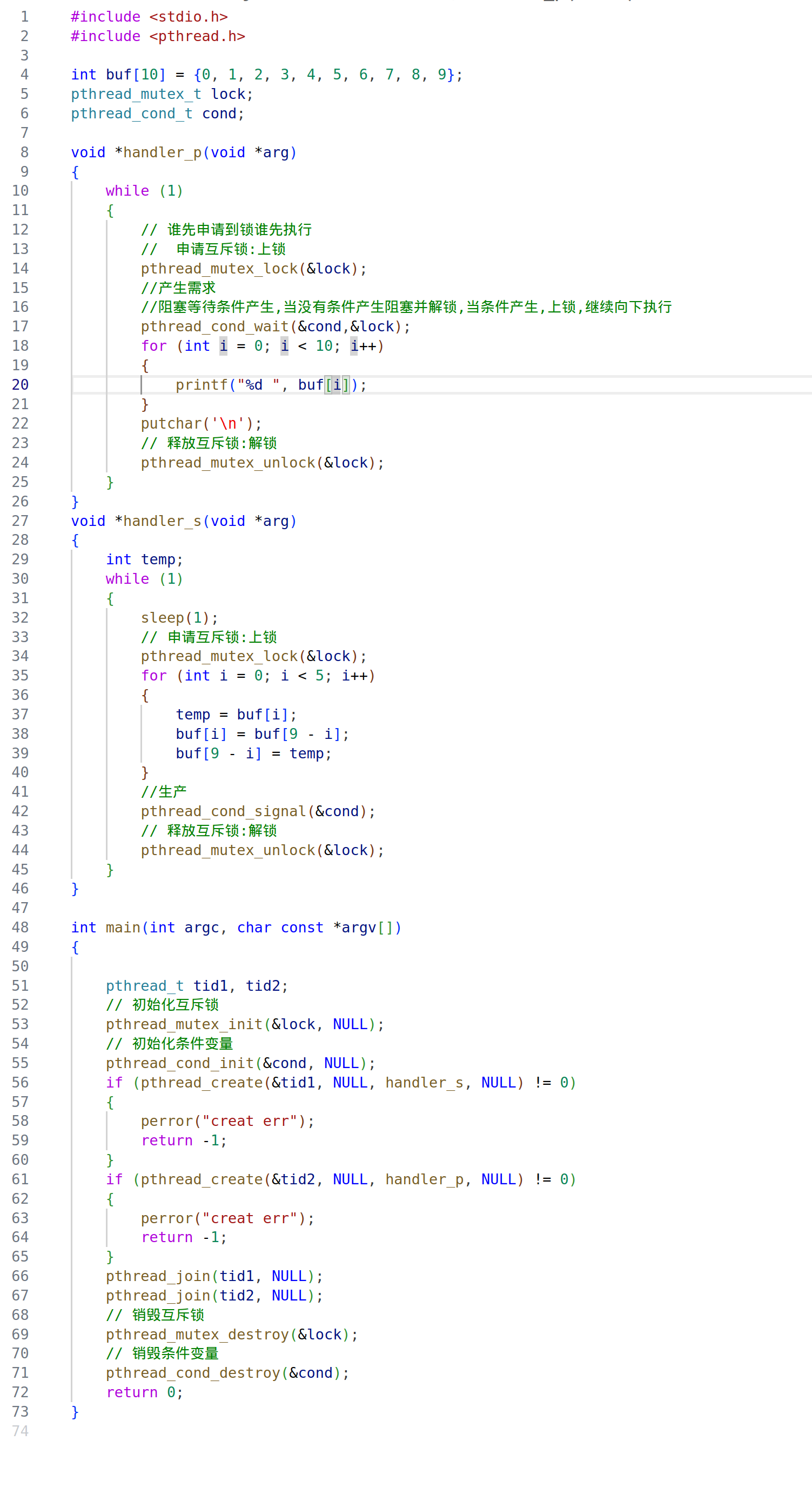This screenshot has width=812, height=1494.
Task: Click 'pthread_cond_t cond;' declaration
Action: pyautogui.click(x=158, y=114)
